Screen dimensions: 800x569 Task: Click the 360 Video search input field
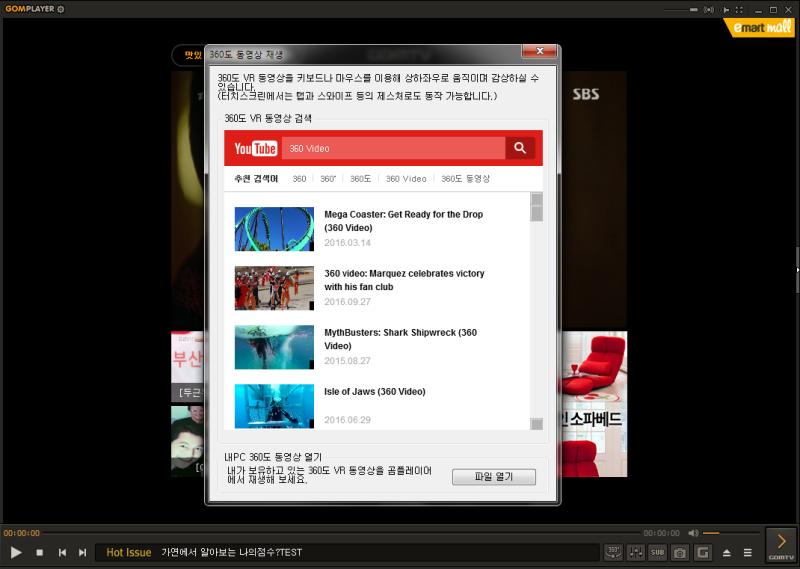pyautogui.click(x=393, y=149)
